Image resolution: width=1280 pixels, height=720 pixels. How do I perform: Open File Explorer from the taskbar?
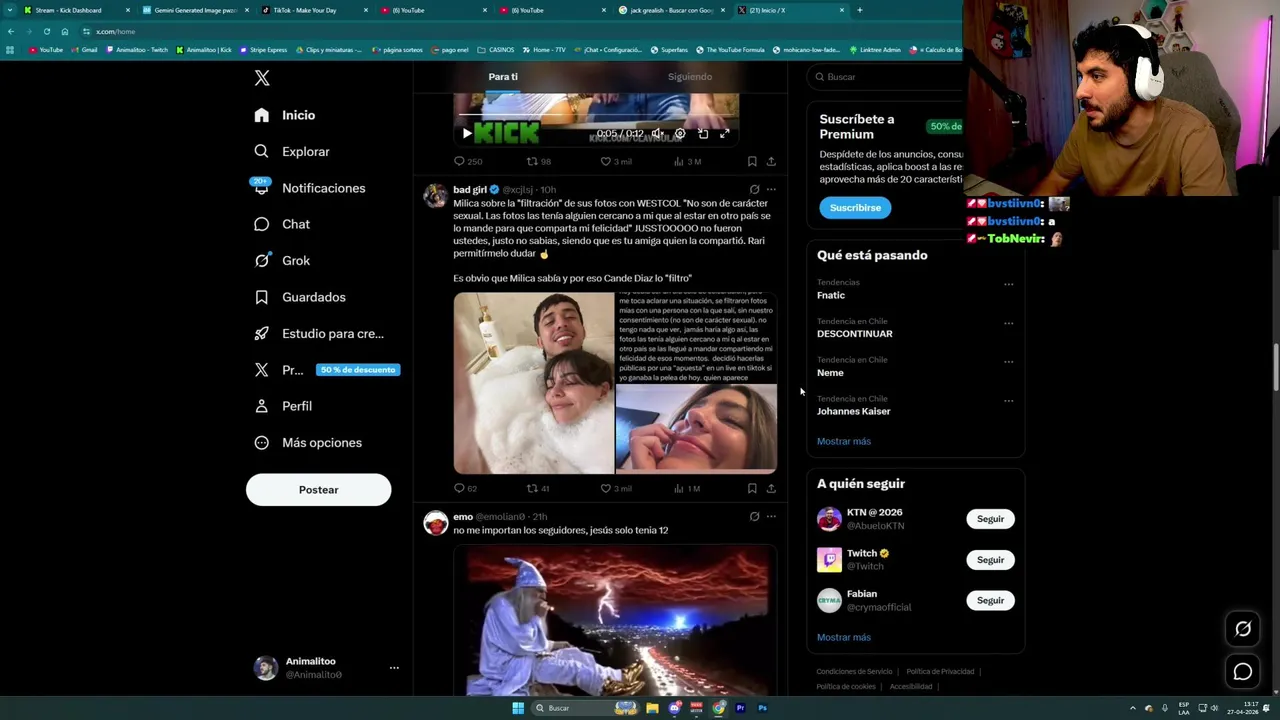[652, 708]
